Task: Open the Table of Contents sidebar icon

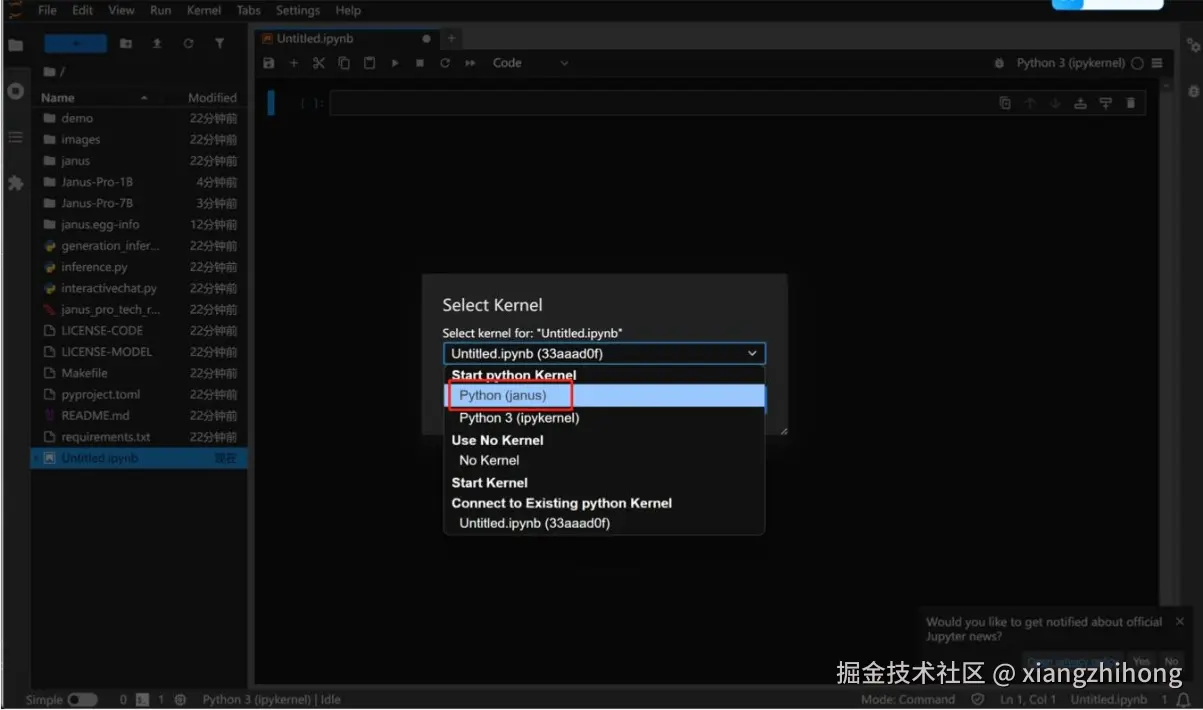Action: (x=15, y=137)
